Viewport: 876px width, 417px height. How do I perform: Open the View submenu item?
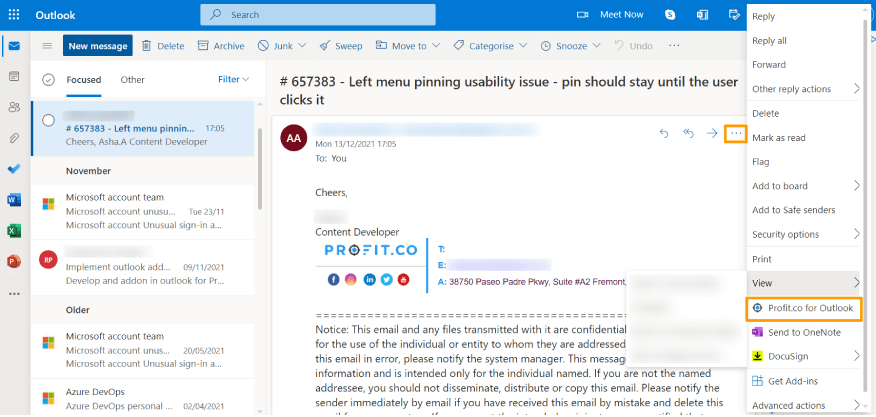804,283
